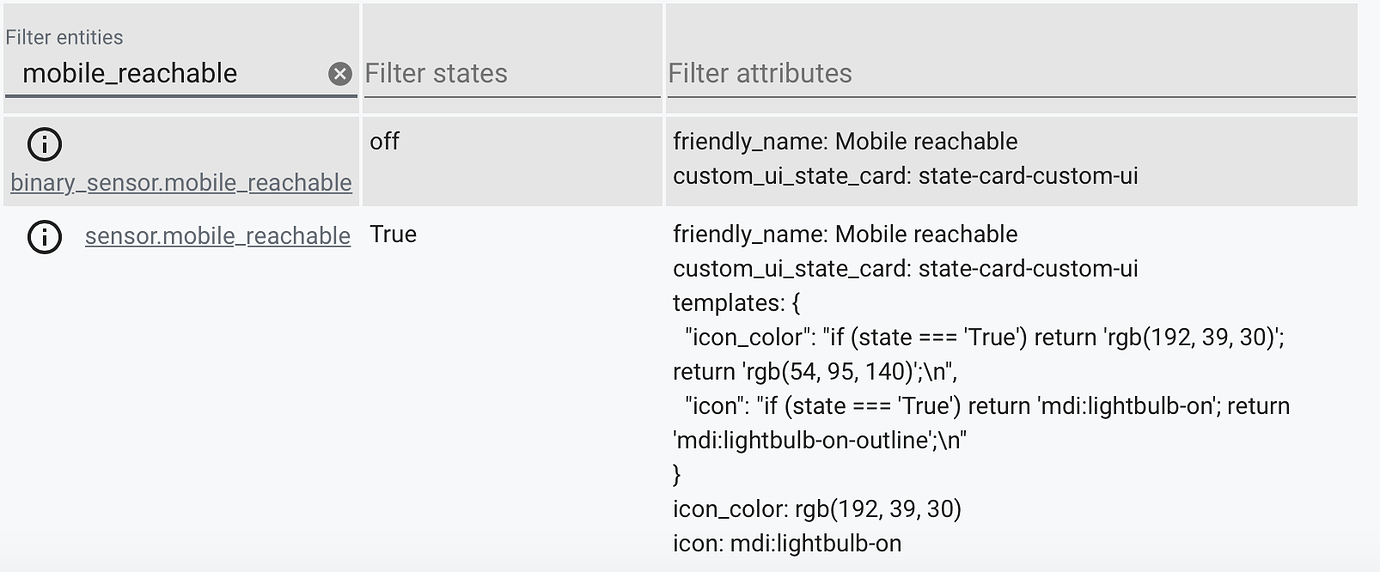
Task: Click the "icon" template definition line
Action: coord(986,406)
